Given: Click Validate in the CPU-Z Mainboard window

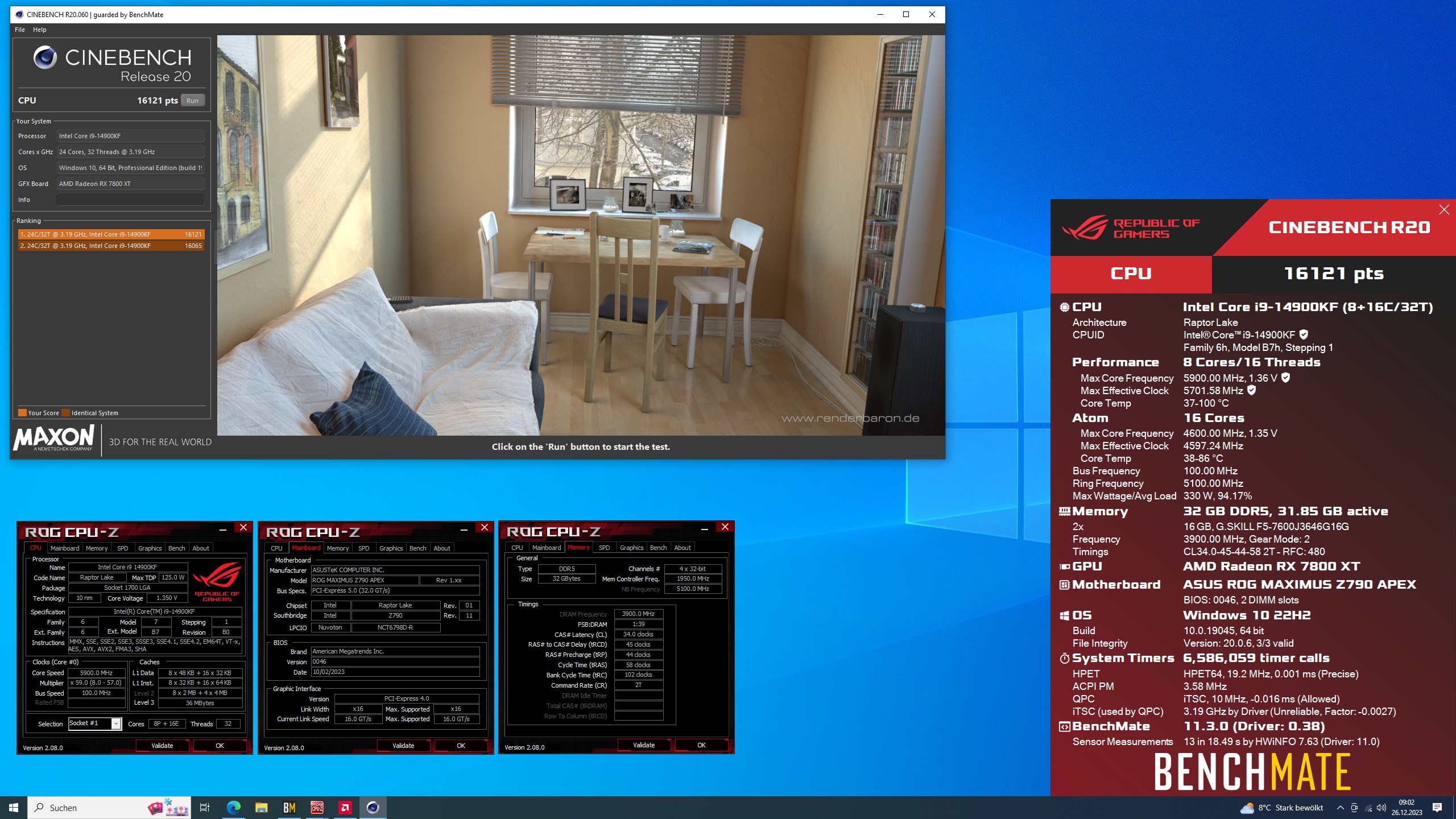Looking at the screenshot, I should [403, 746].
